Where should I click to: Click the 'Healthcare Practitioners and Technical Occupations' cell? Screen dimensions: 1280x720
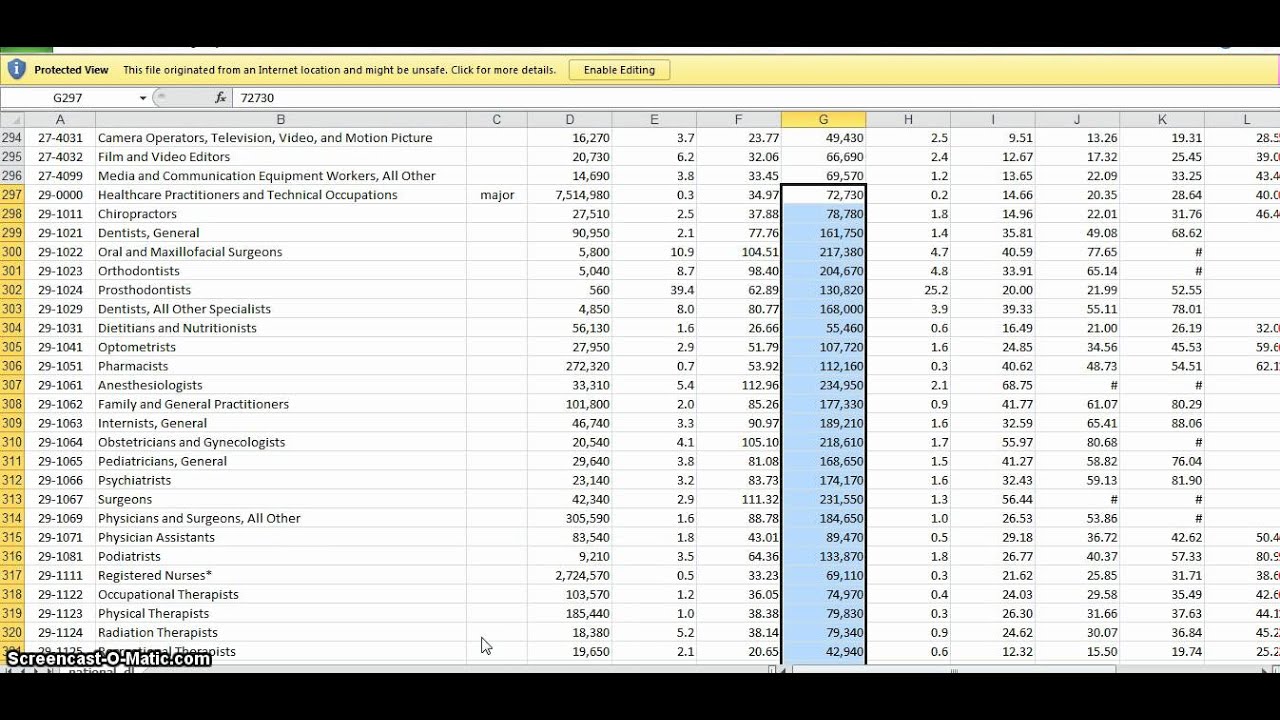pos(281,195)
